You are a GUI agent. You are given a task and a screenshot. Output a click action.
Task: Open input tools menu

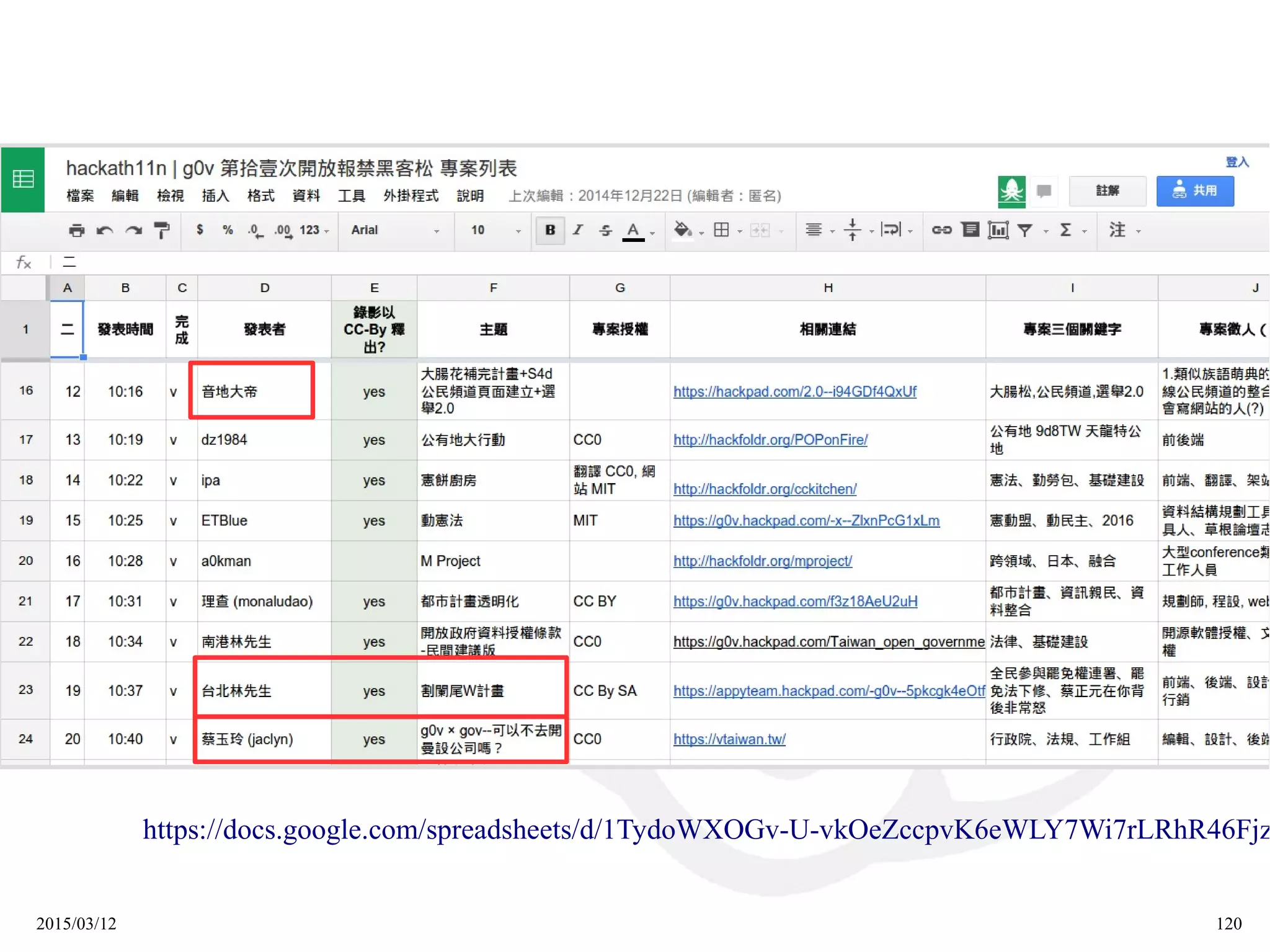1117,230
